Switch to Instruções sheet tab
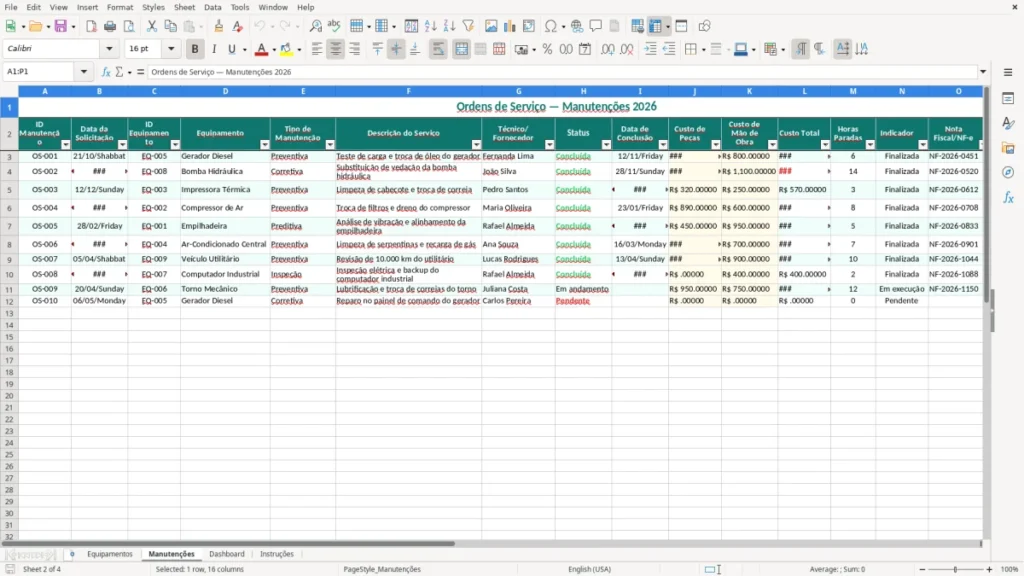Image resolution: width=1024 pixels, height=576 pixels. click(277, 554)
